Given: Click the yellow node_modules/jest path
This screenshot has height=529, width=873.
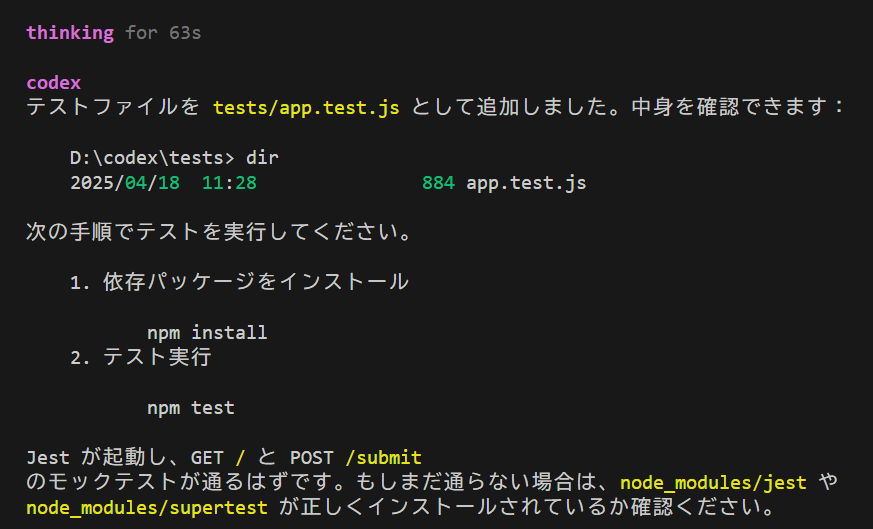Looking at the screenshot, I should [713, 482].
